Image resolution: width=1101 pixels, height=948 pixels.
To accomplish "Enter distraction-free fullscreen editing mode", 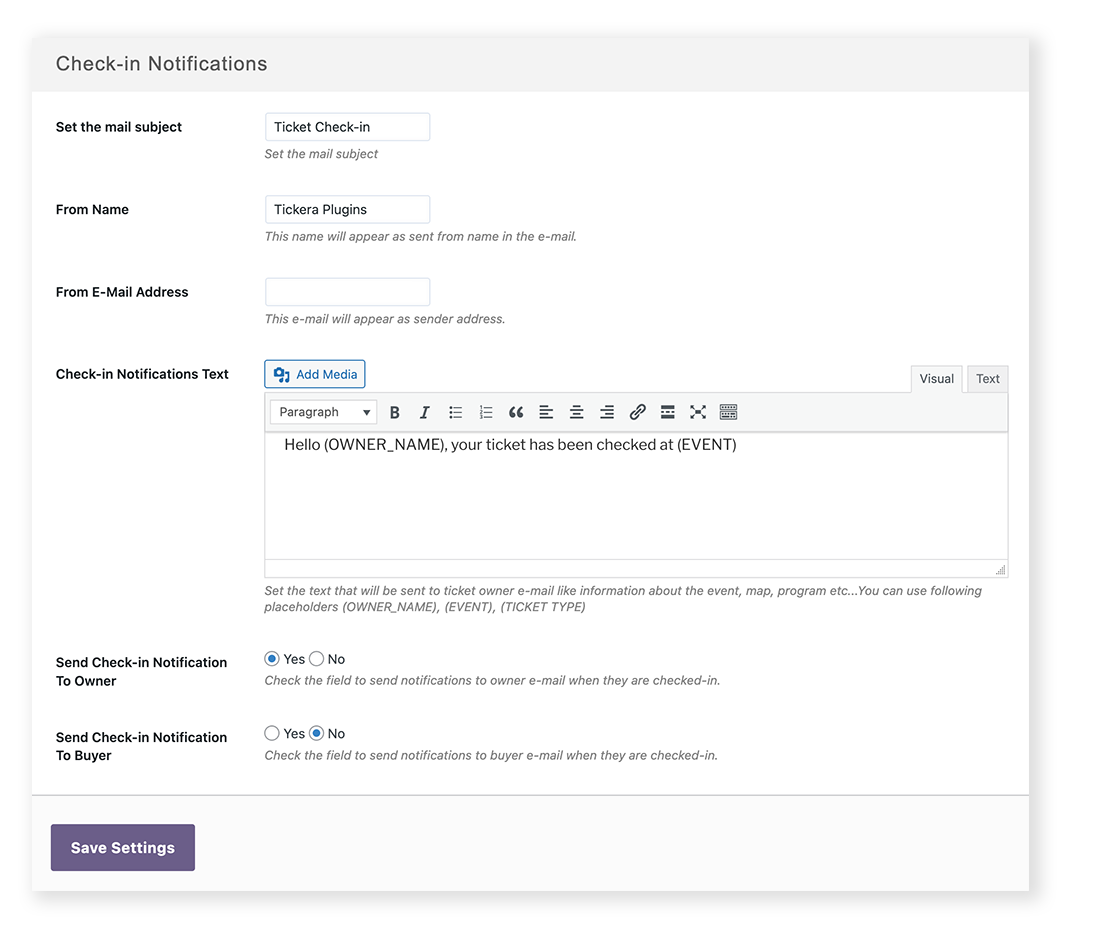I will [x=697, y=412].
